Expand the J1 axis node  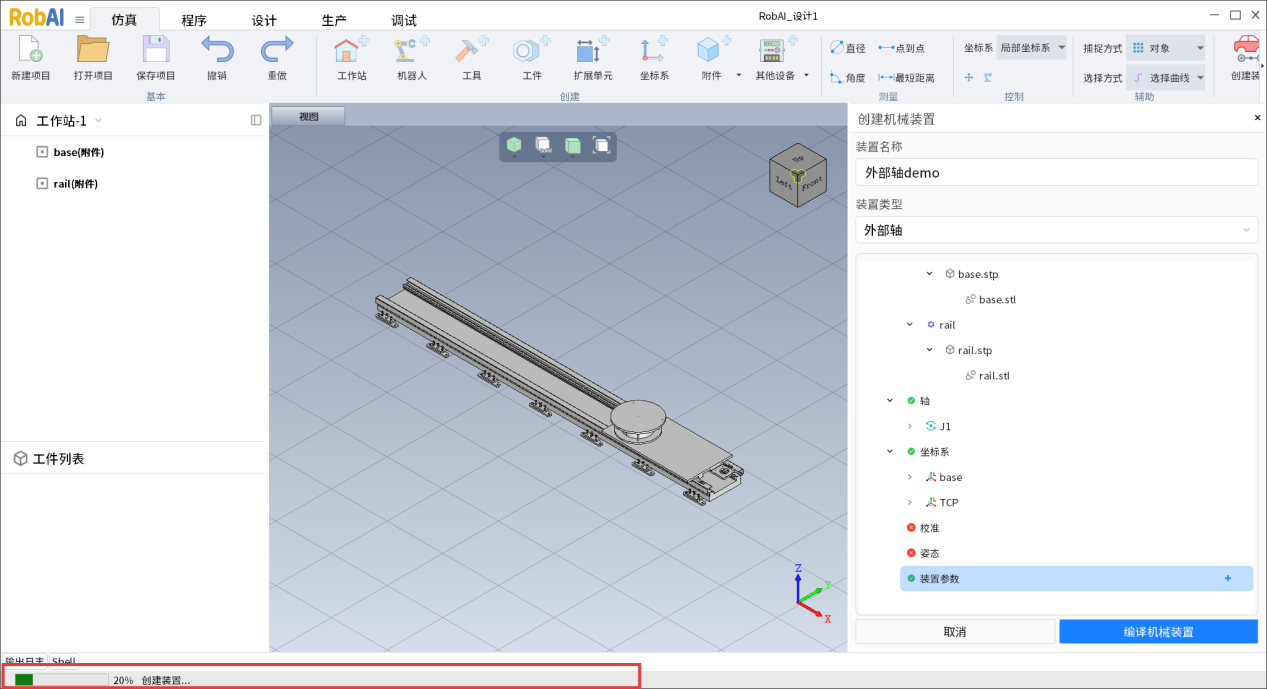click(909, 426)
